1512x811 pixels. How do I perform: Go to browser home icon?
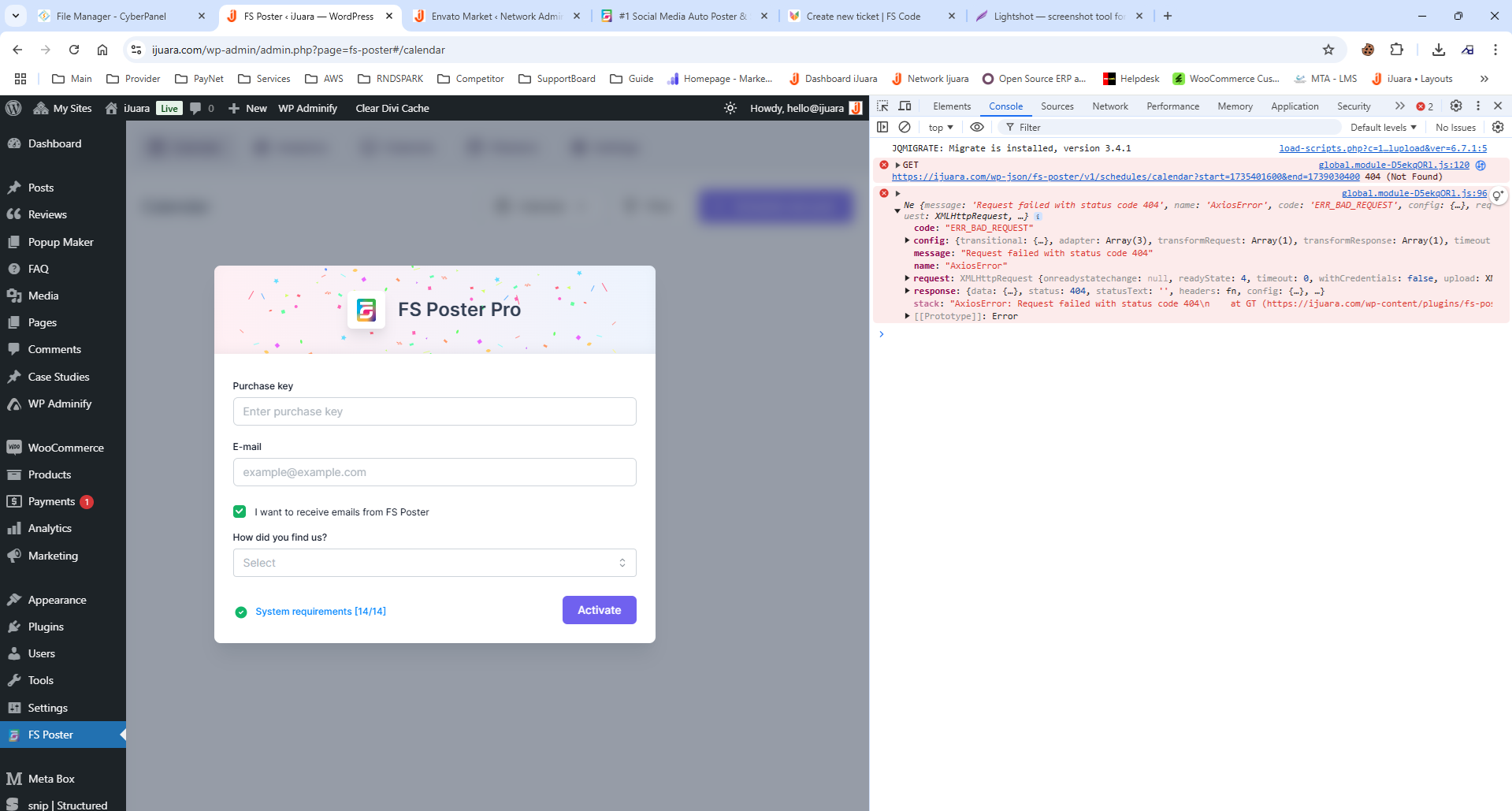tap(102, 50)
